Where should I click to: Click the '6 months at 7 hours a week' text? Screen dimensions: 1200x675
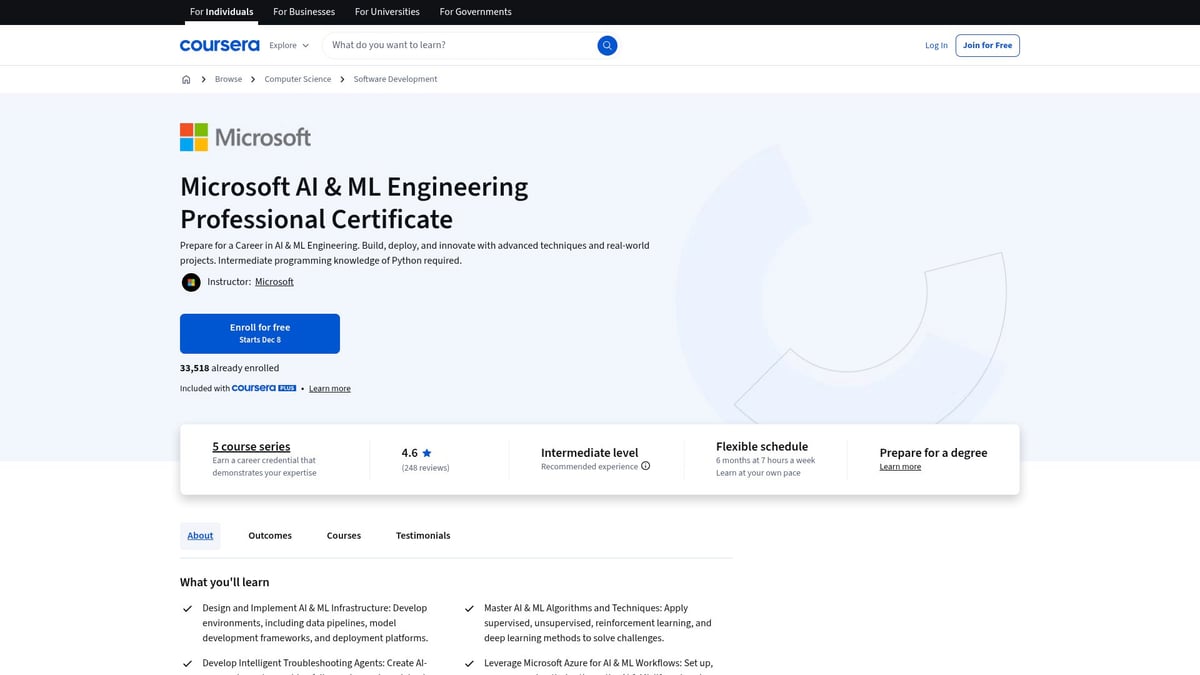pyautogui.click(x=765, y=460)
